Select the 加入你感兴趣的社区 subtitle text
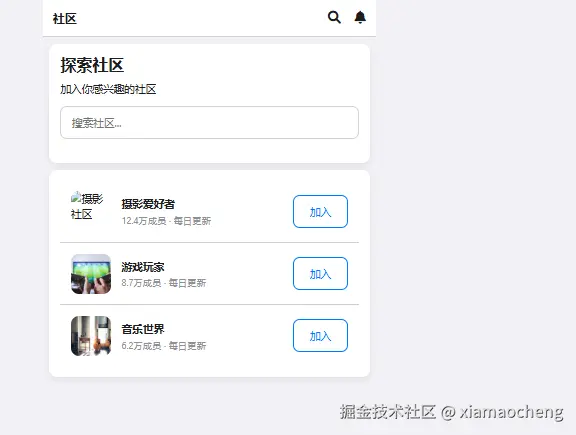The height and width of the screenshot is (435, 576). [108, 89]
